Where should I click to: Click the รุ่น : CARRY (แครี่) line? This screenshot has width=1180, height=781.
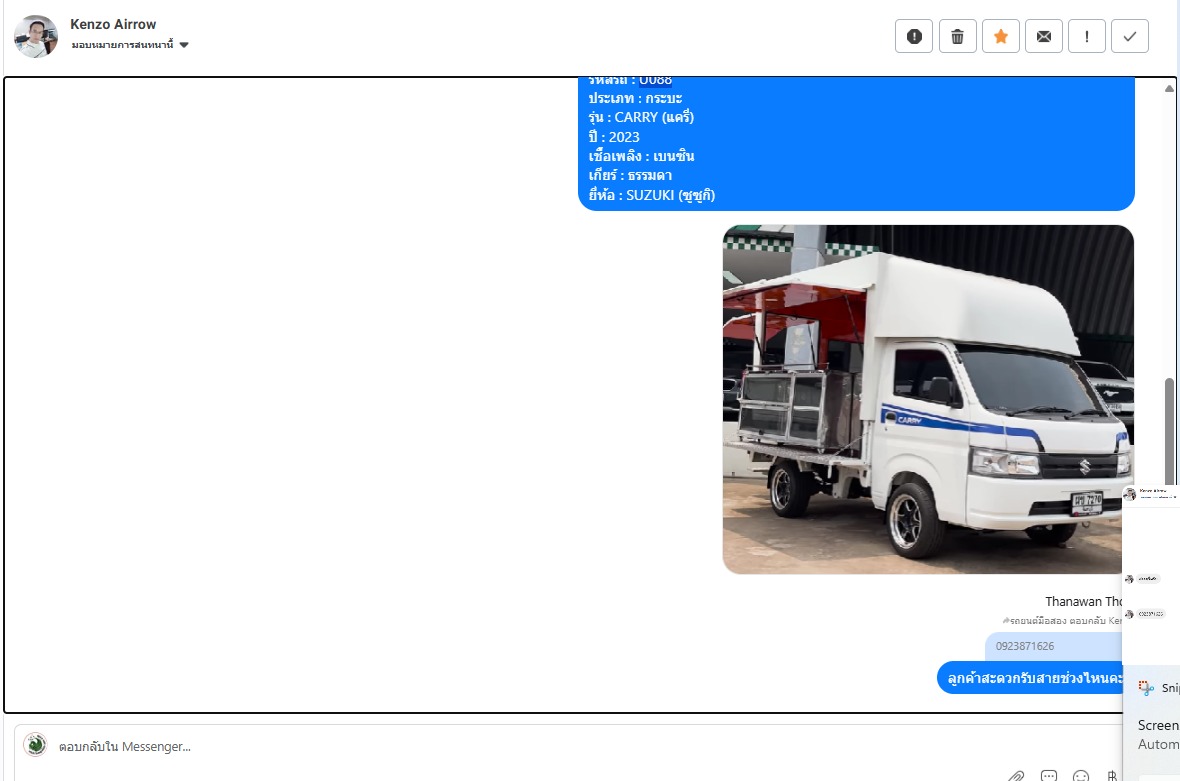(x=641, y=117)
